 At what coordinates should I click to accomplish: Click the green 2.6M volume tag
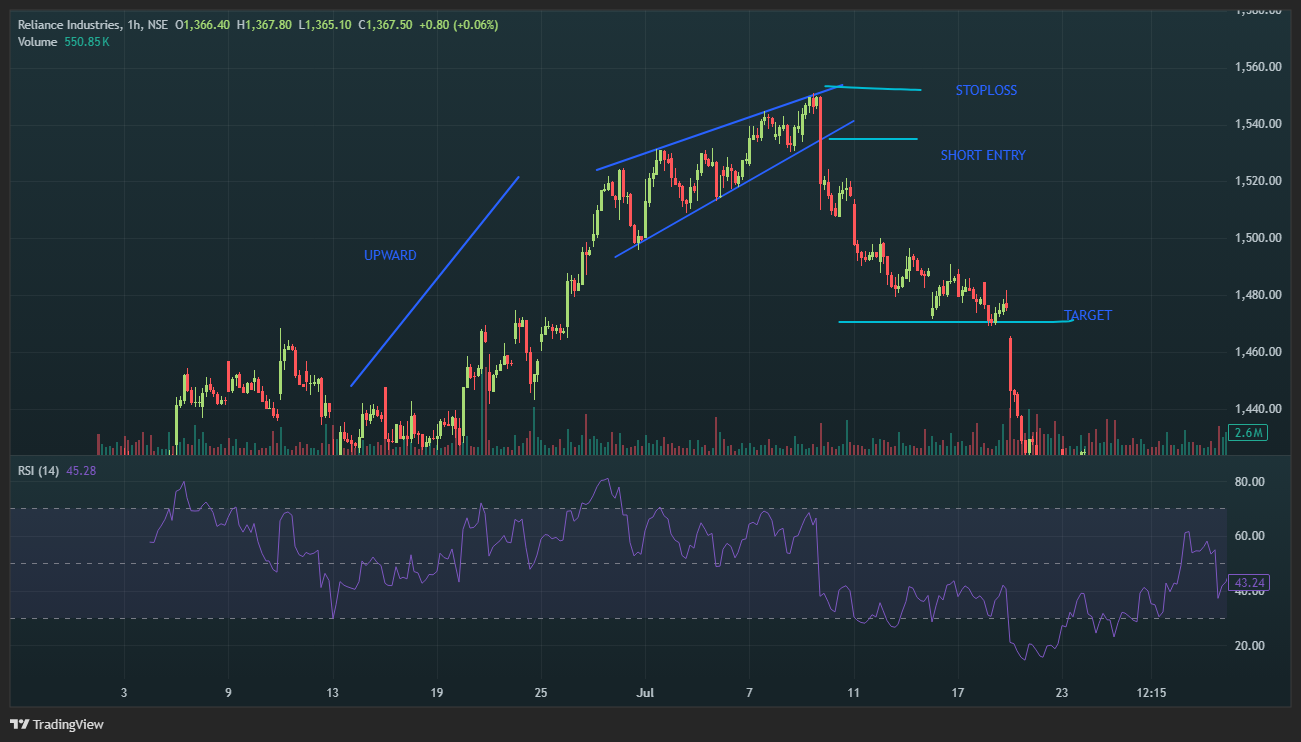tap(1250, 433)
